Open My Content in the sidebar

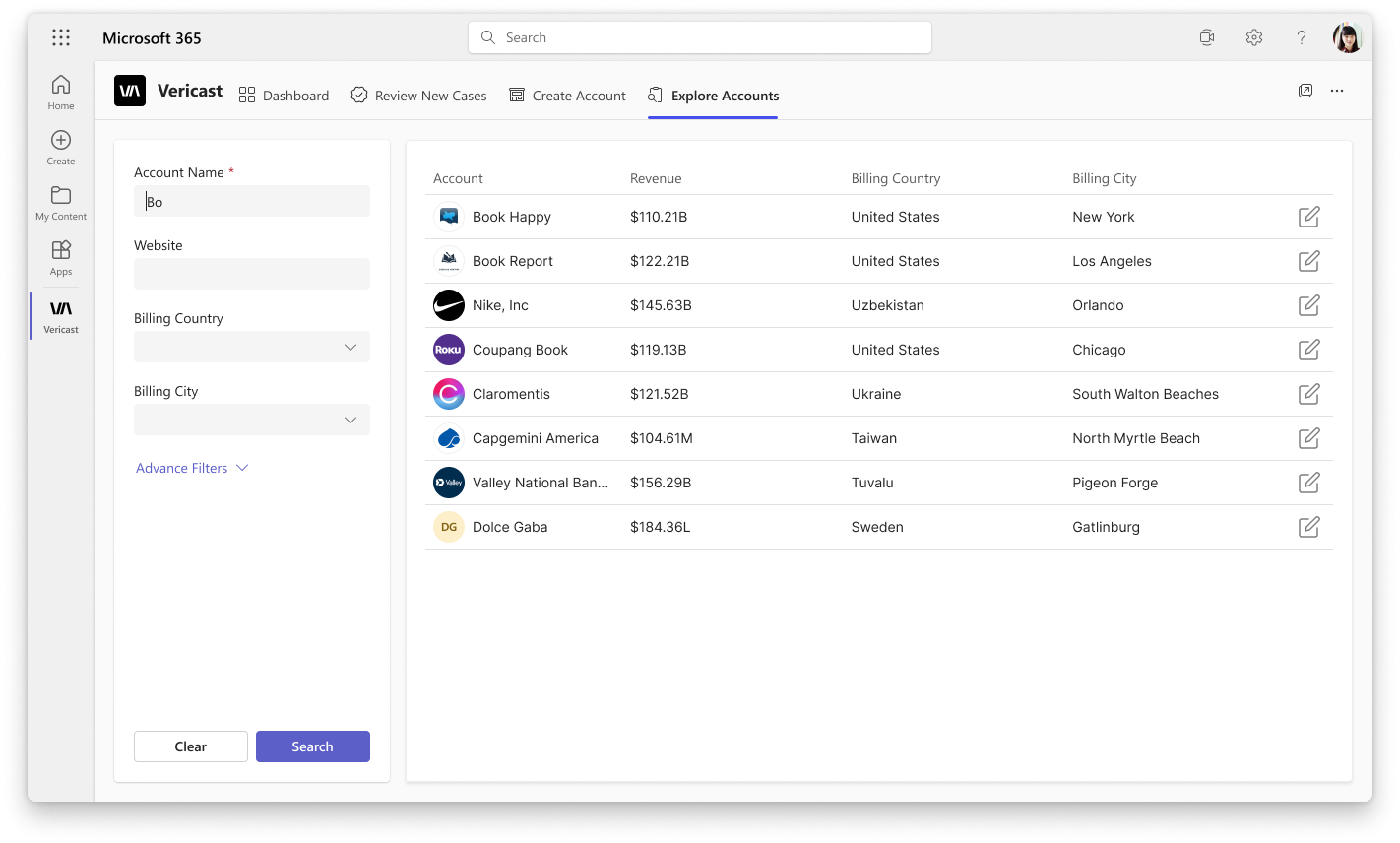[x=61, y=202]
